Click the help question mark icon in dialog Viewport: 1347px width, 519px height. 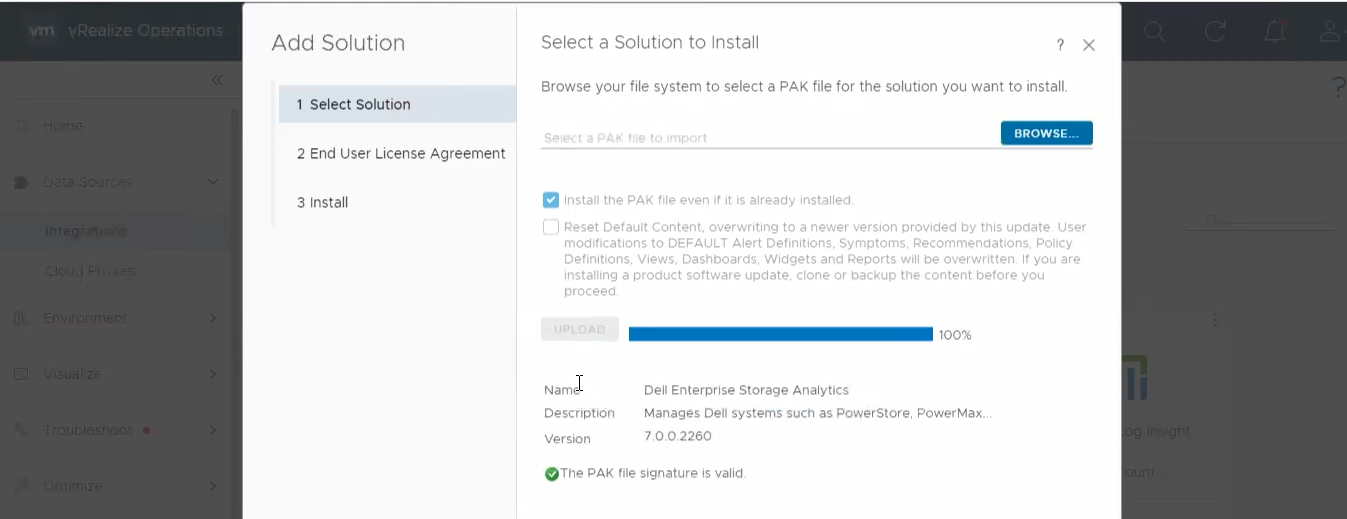point(1060,45)
